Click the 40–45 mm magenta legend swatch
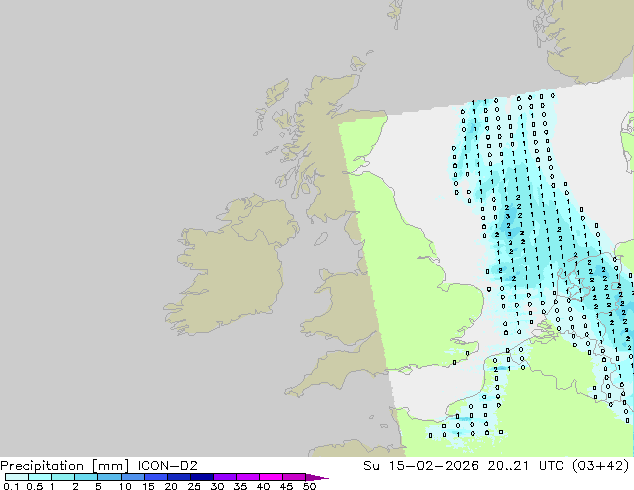Screen dimensions: 634x490 pos(271,477)
